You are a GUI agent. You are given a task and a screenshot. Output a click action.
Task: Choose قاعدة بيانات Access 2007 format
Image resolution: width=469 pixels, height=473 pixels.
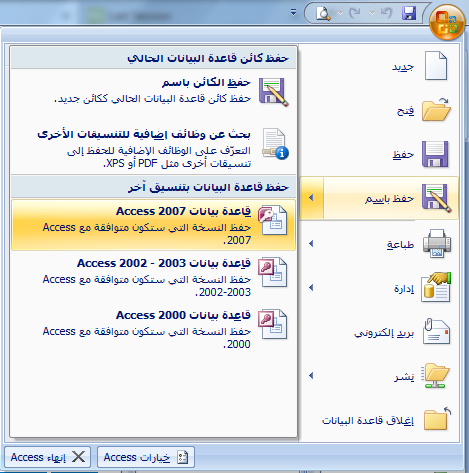tap(153, 225)
